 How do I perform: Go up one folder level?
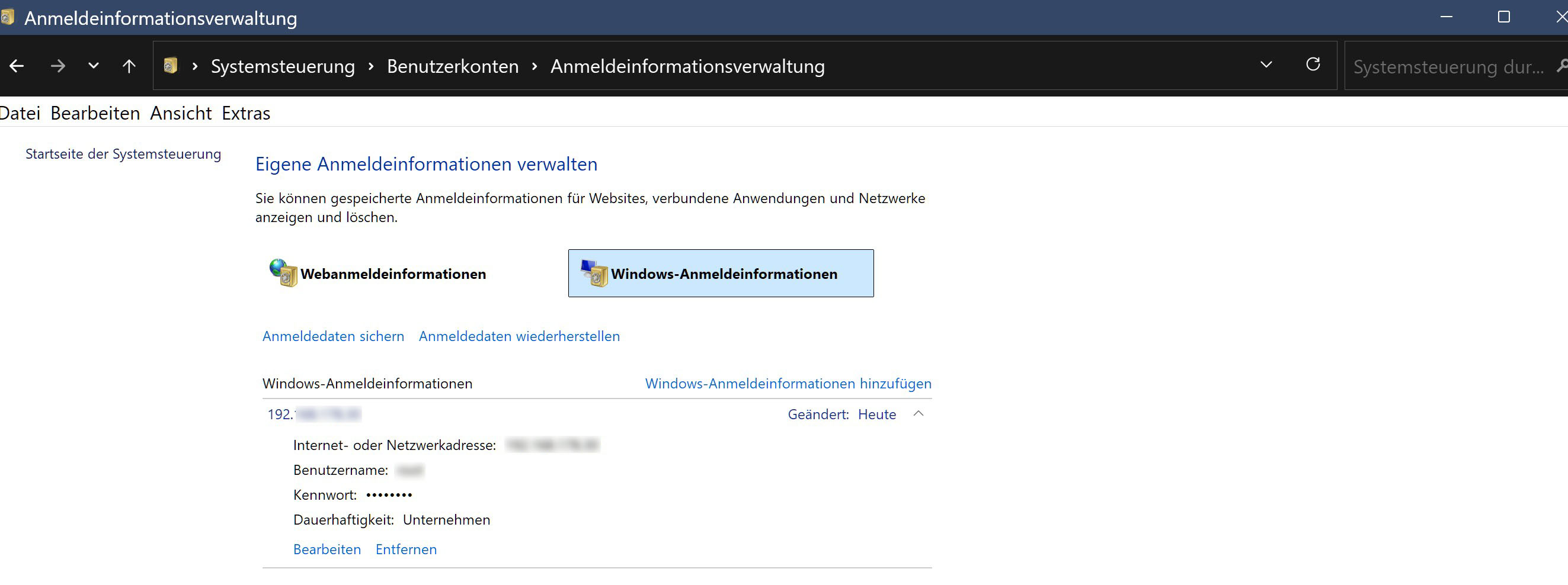[x=129, y=65]
